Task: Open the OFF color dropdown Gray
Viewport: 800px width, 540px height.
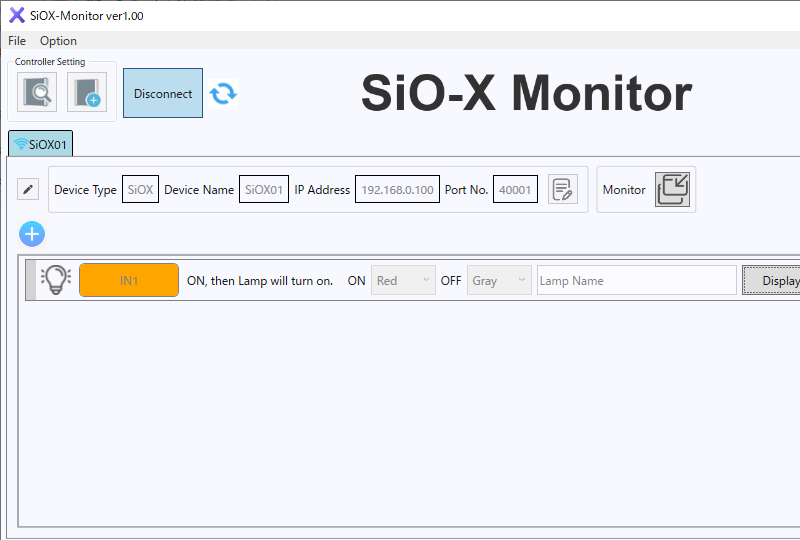Action: pos(499,280)
